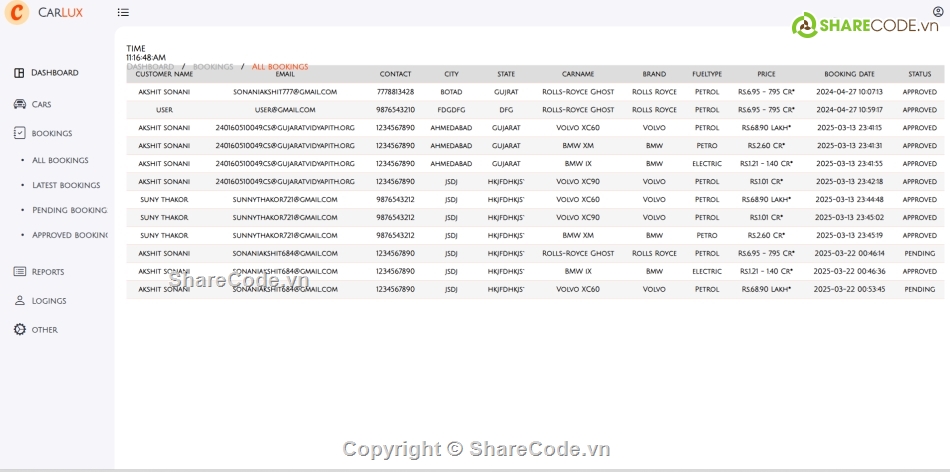Click the Price column header

(766, 74)
